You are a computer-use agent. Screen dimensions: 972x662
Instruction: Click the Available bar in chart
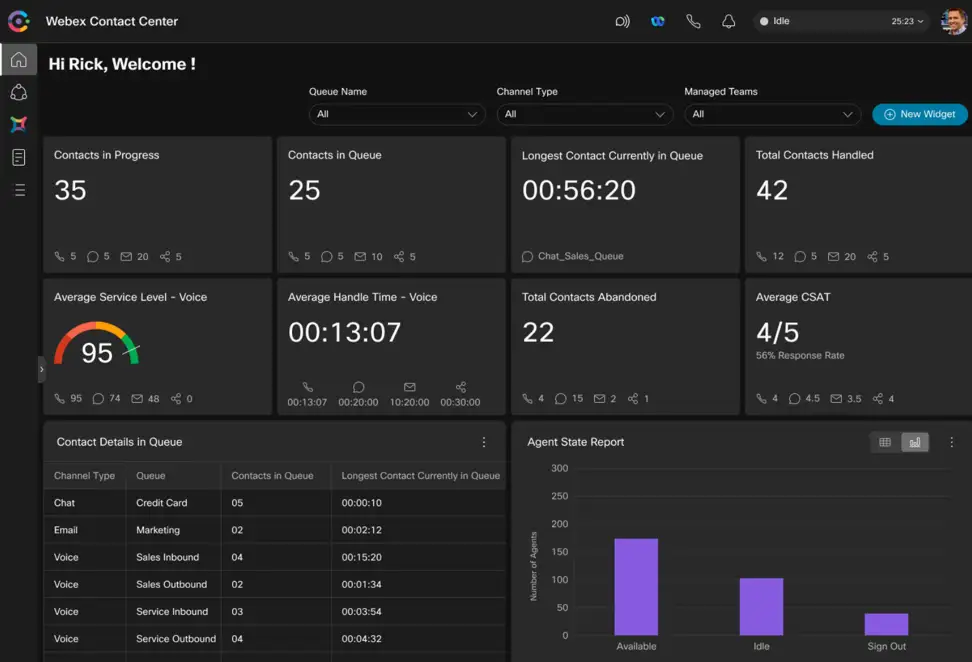[636, 587]
